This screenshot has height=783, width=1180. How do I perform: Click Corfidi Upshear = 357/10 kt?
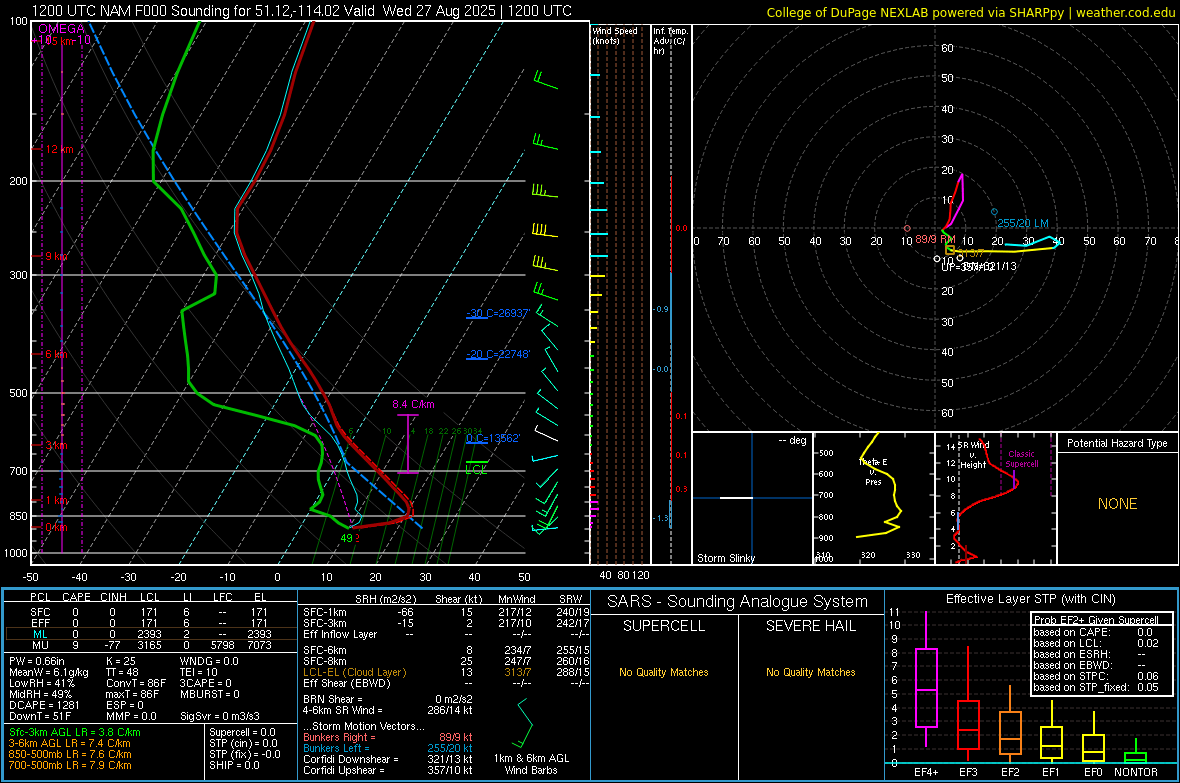pyautogui.click(x=388, y=770)
